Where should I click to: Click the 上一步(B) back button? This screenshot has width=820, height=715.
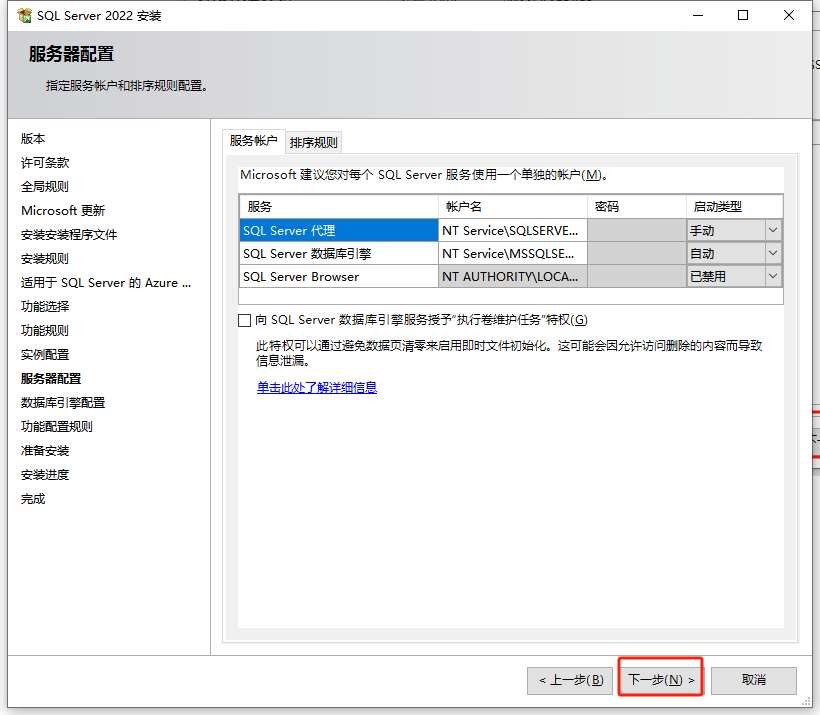click(570, 680)
